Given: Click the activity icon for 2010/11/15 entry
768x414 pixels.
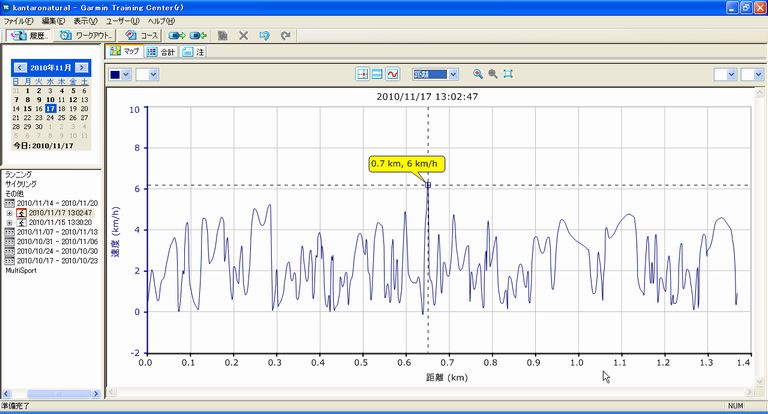Looking at the screenshot, I should 21,222.
